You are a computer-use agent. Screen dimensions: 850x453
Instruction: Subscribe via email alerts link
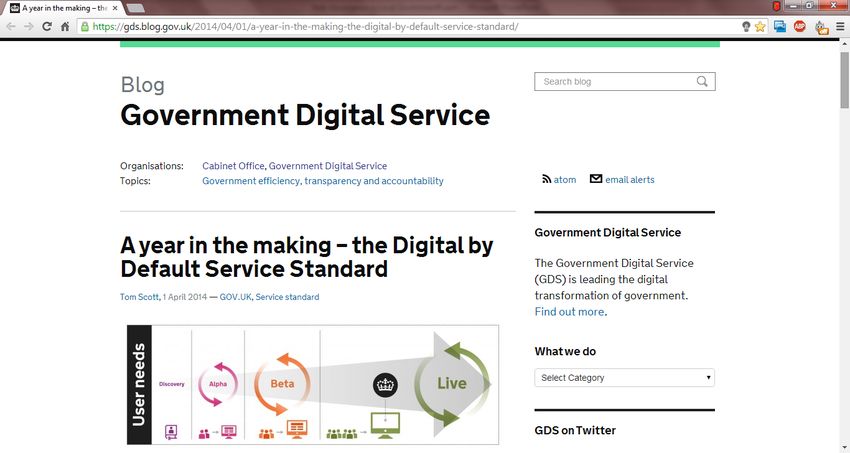630,179
